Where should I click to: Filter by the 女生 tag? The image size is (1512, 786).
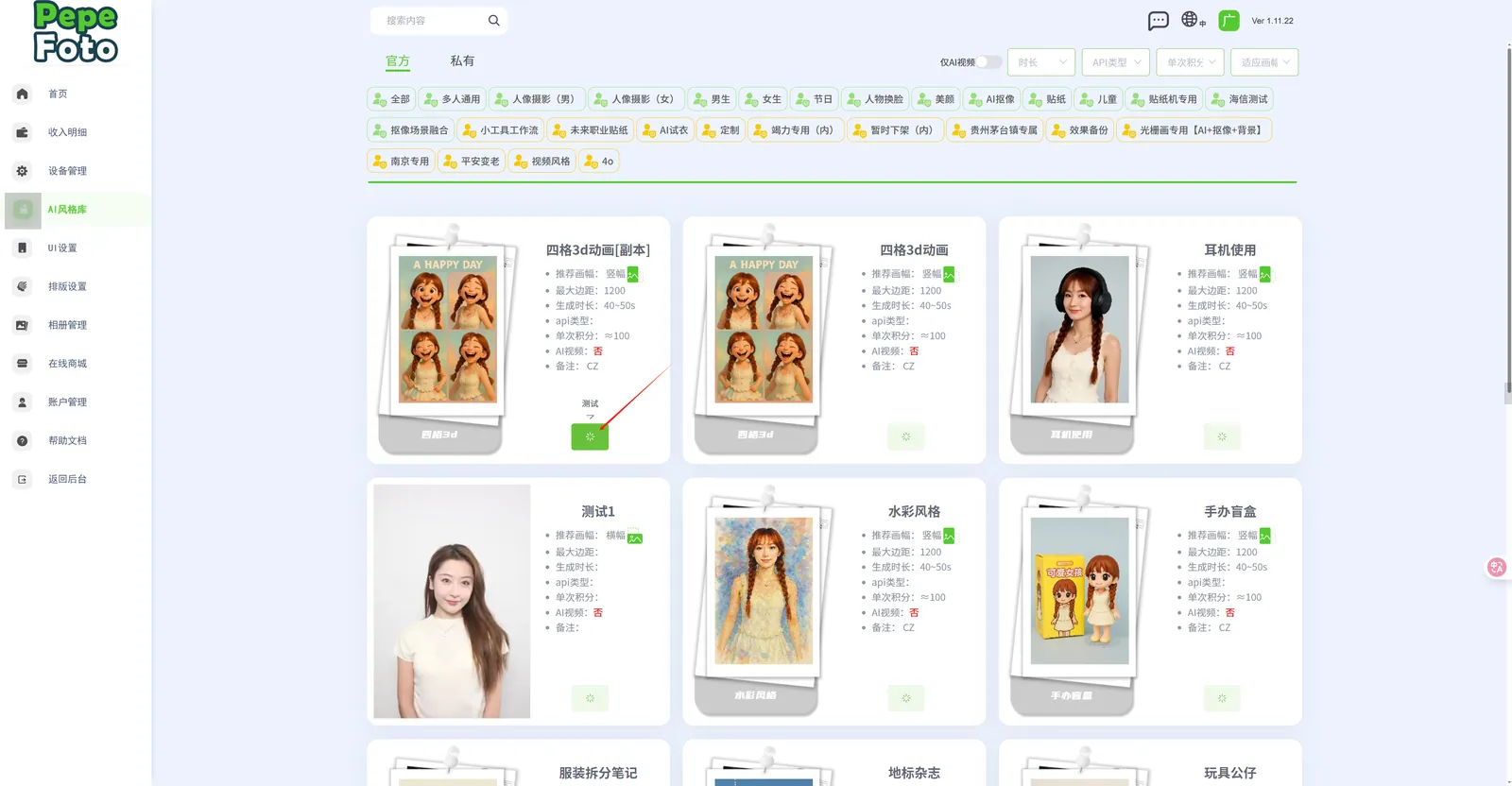(x=762, y=99)
